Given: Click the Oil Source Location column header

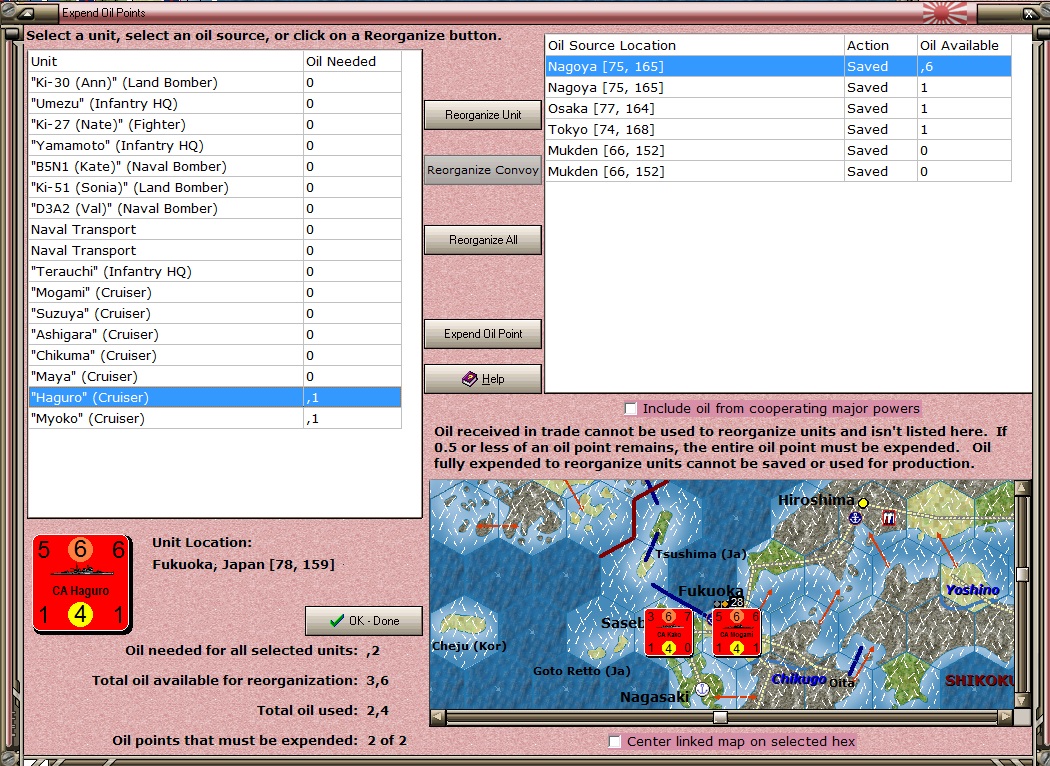Looking at the screenshot, I should [694, 46].
